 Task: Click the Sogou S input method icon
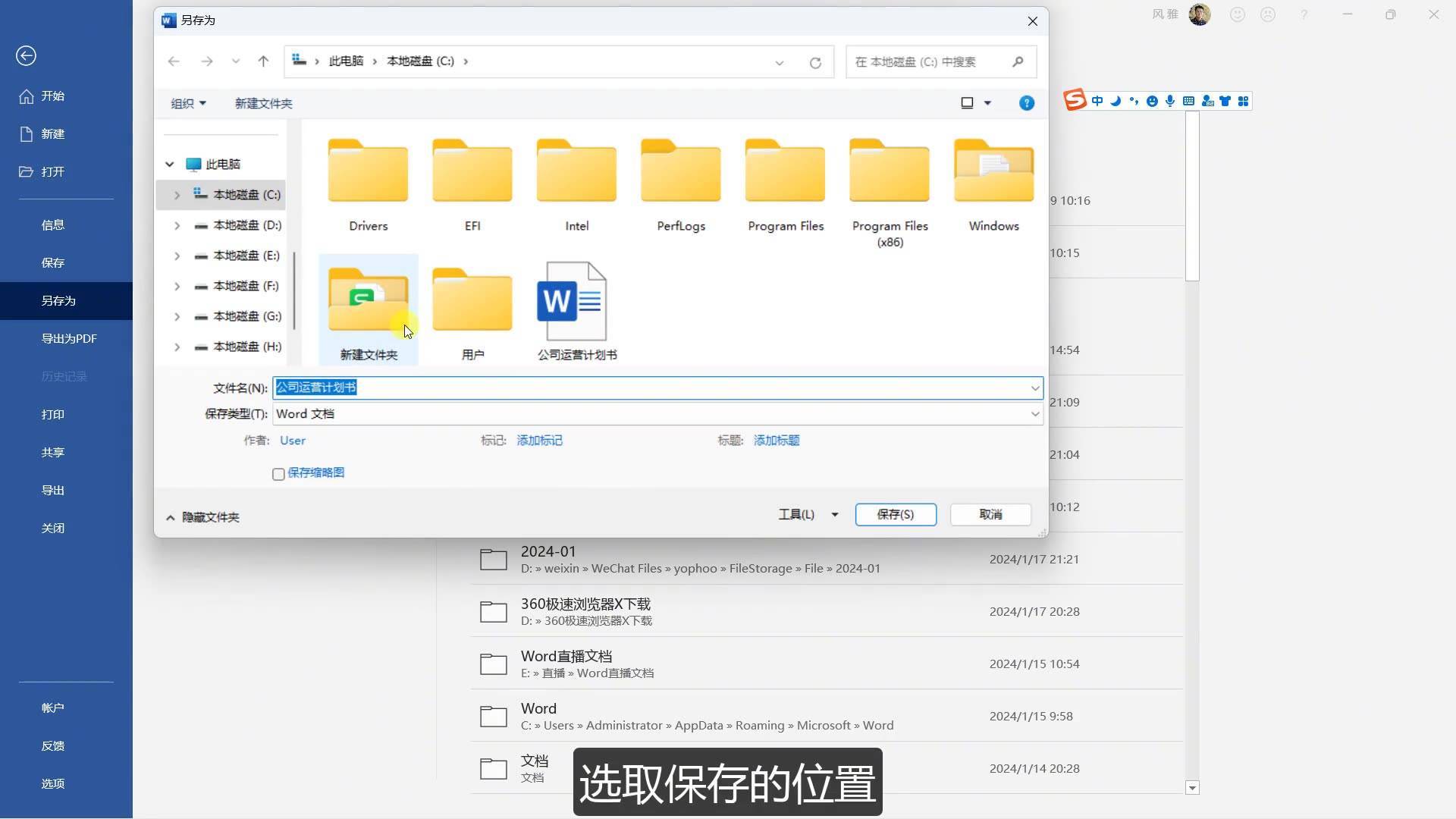[x=1075, y=100]
